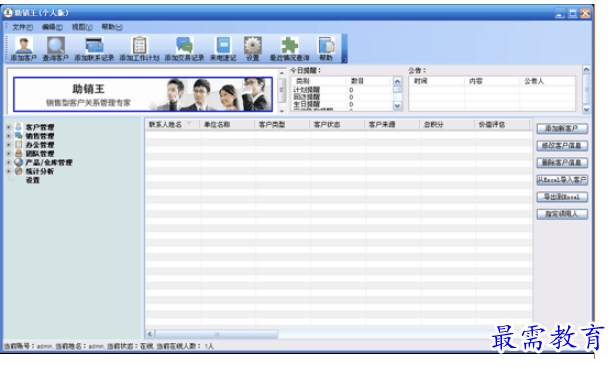
Task: Sort by 单位名称 column header
Action: pos(228,125)
